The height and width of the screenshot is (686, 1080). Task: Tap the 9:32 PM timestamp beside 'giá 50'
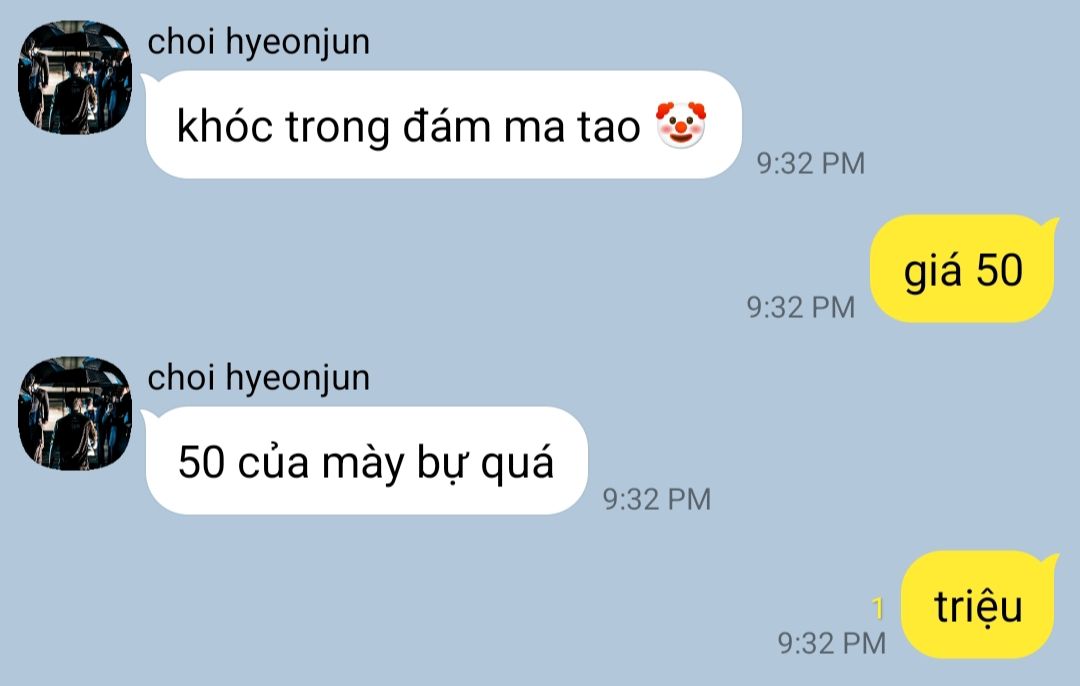tap(800, 307)
